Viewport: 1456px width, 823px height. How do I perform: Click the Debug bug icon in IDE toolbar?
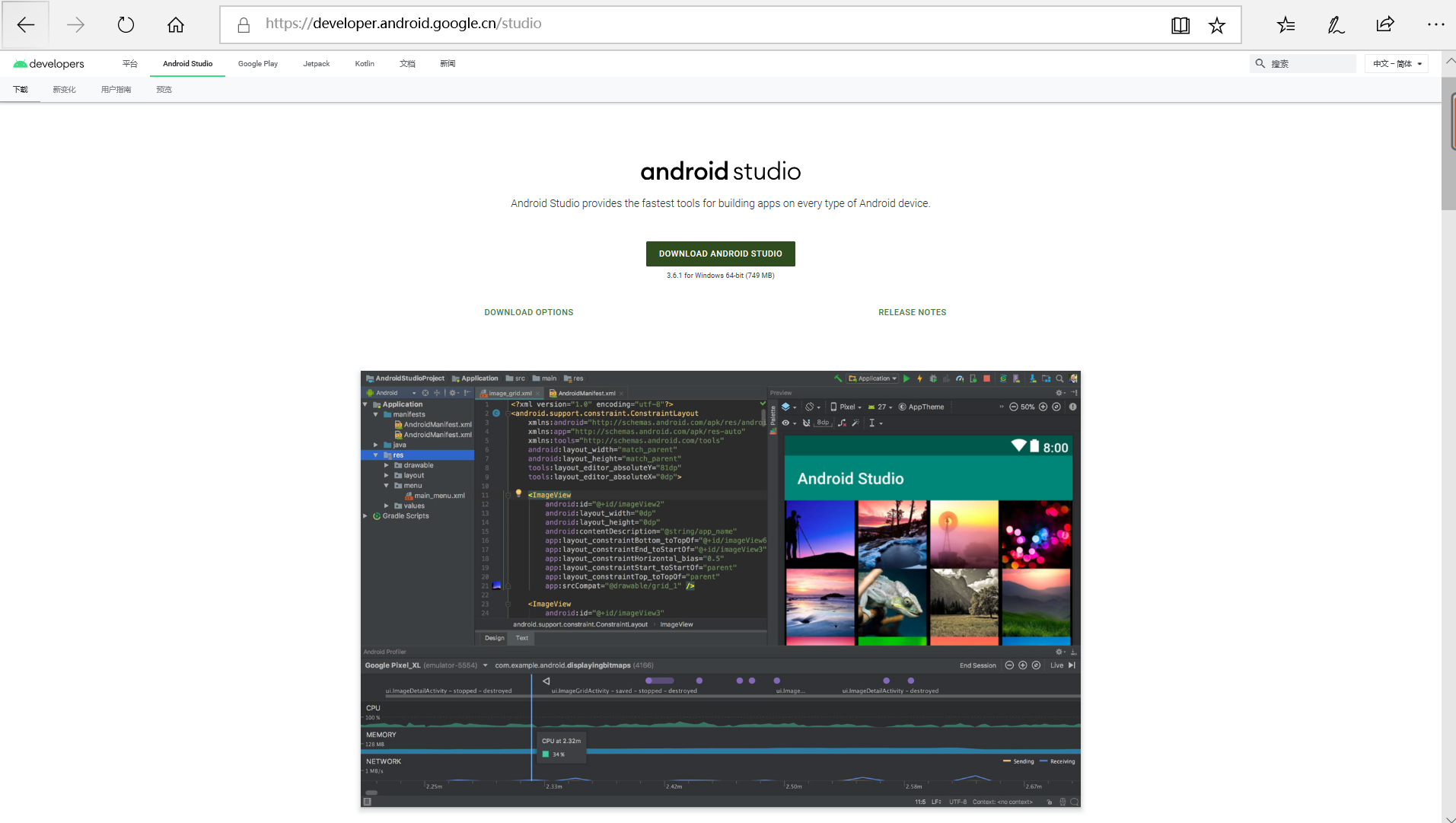pyautogui.click(x=933, y=378)
